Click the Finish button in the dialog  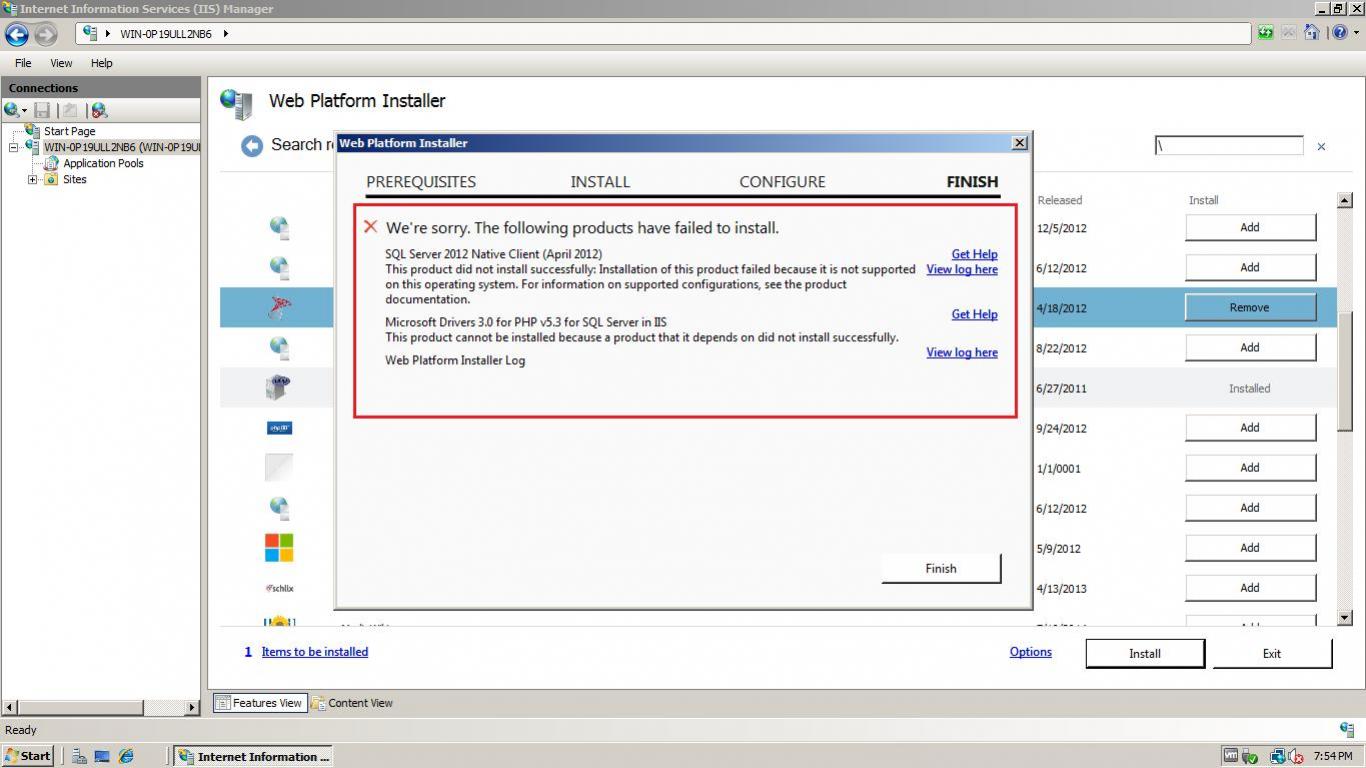pos(941,568)
